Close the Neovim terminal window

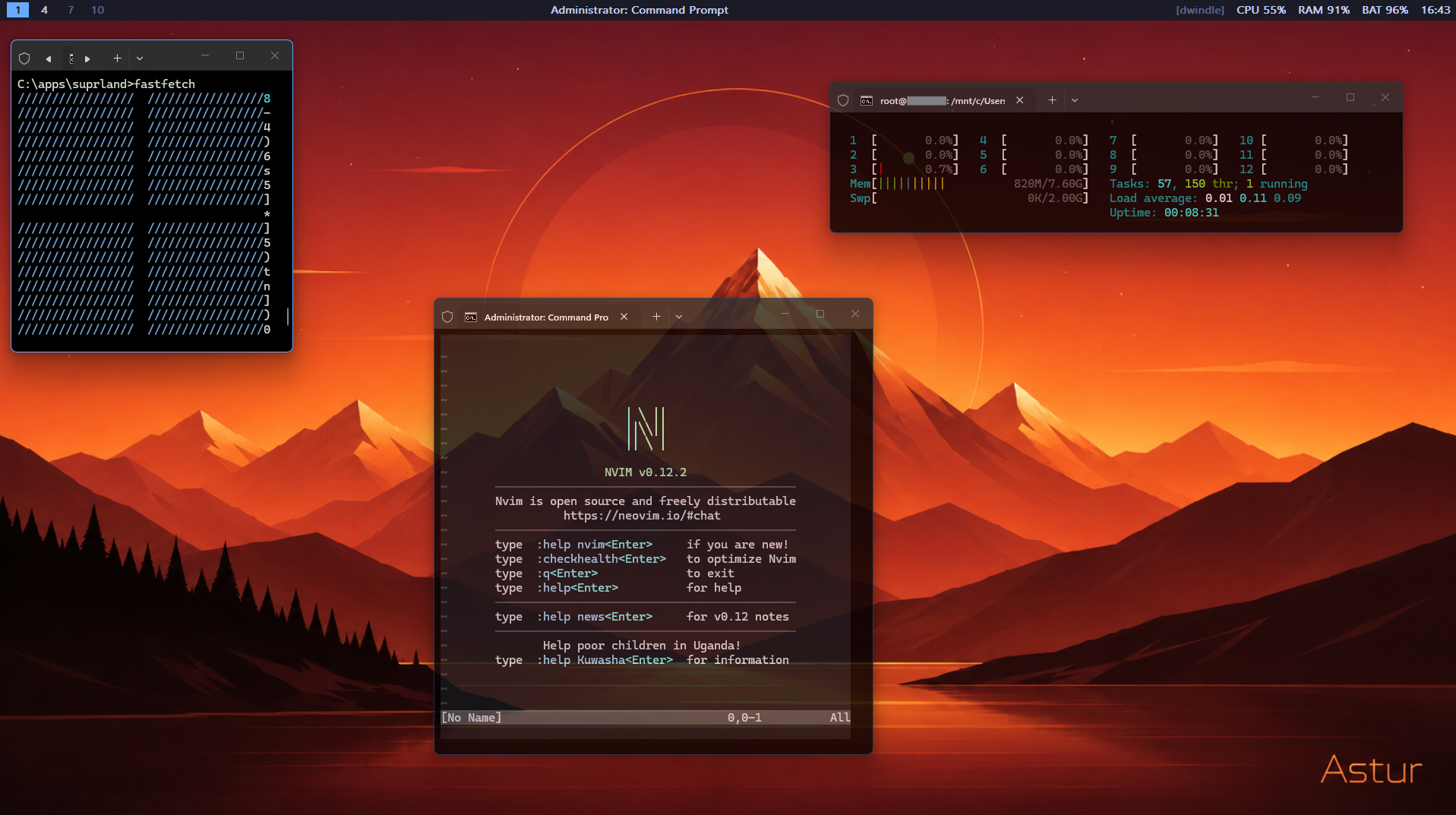pyautogui.click(x=855, y=314)
